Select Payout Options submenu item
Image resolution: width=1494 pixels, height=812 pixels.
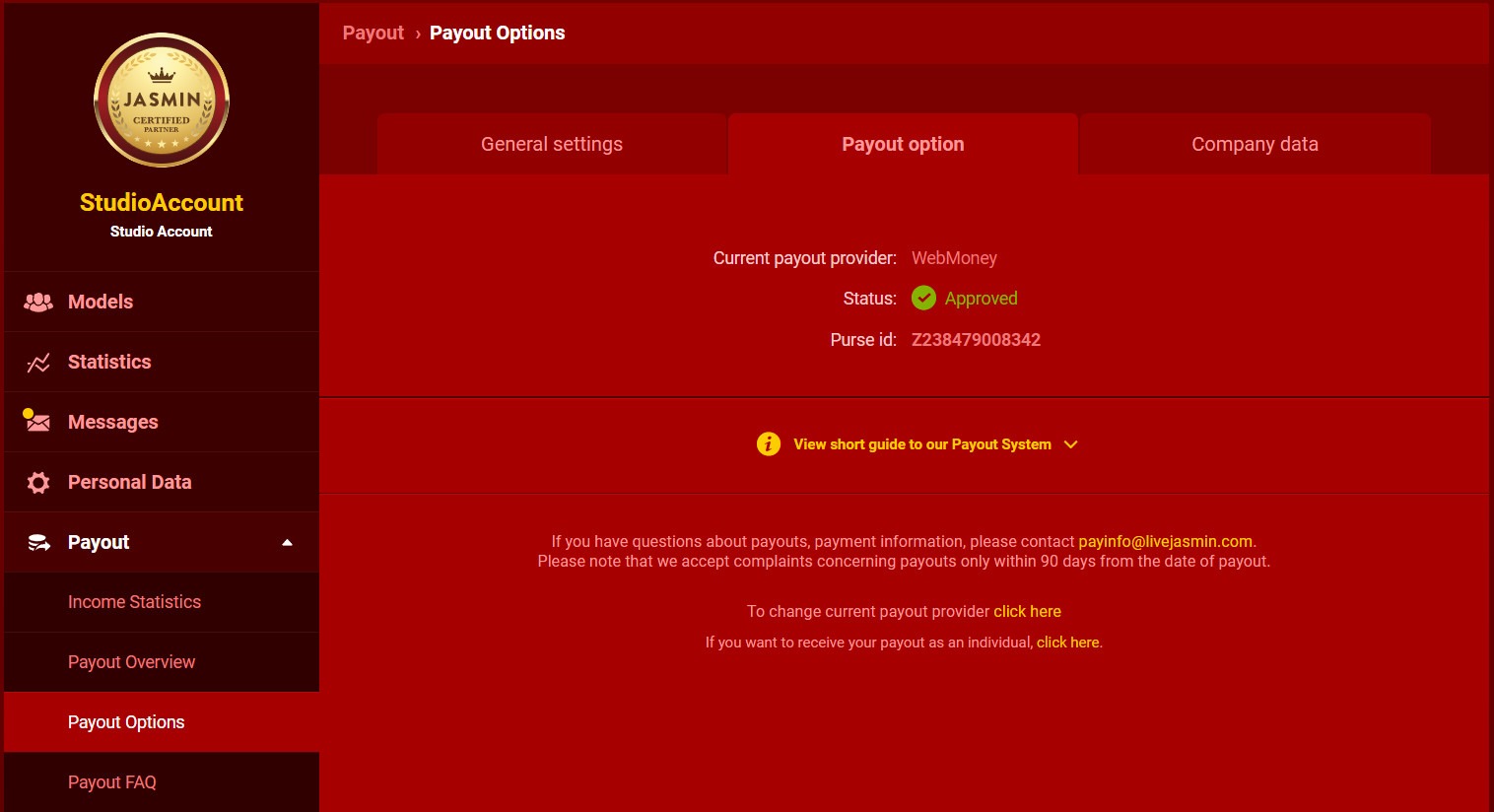[162, 722]
